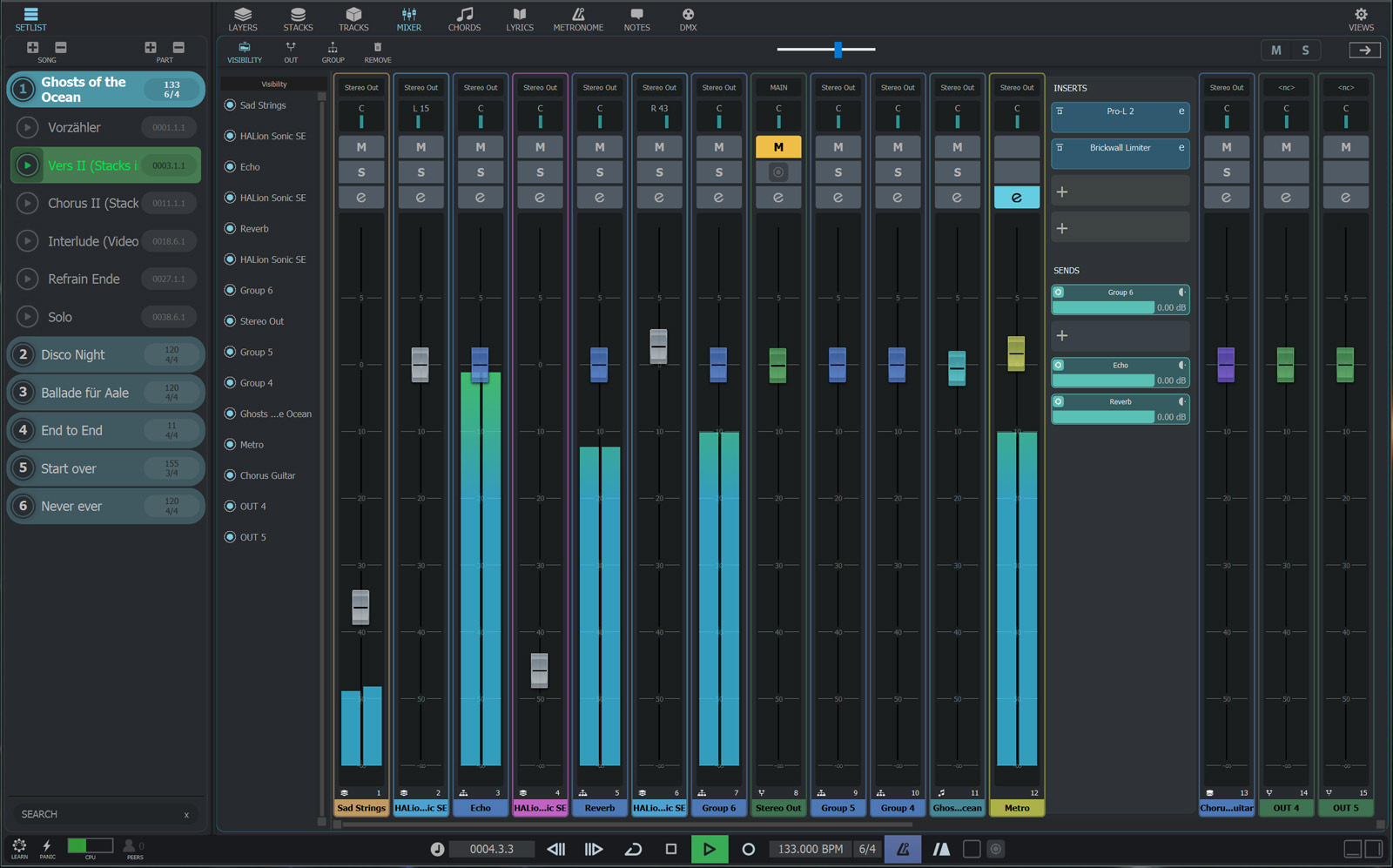Unmute the Stereo Out main channel
This screenshot has height=868, width=1393.
tap(778, 147)
